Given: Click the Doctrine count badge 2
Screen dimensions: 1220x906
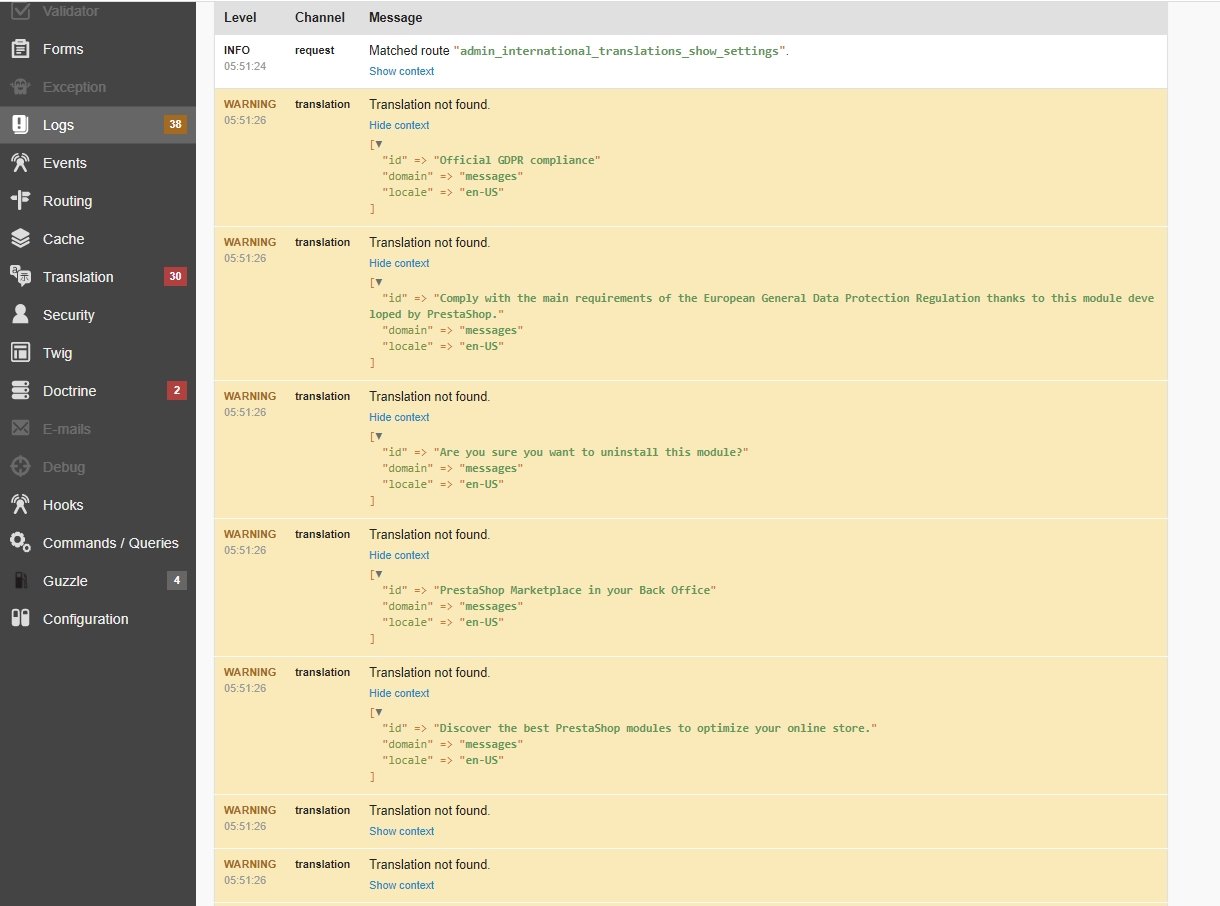Looking at the screenshot, I should tap(177, 391).
